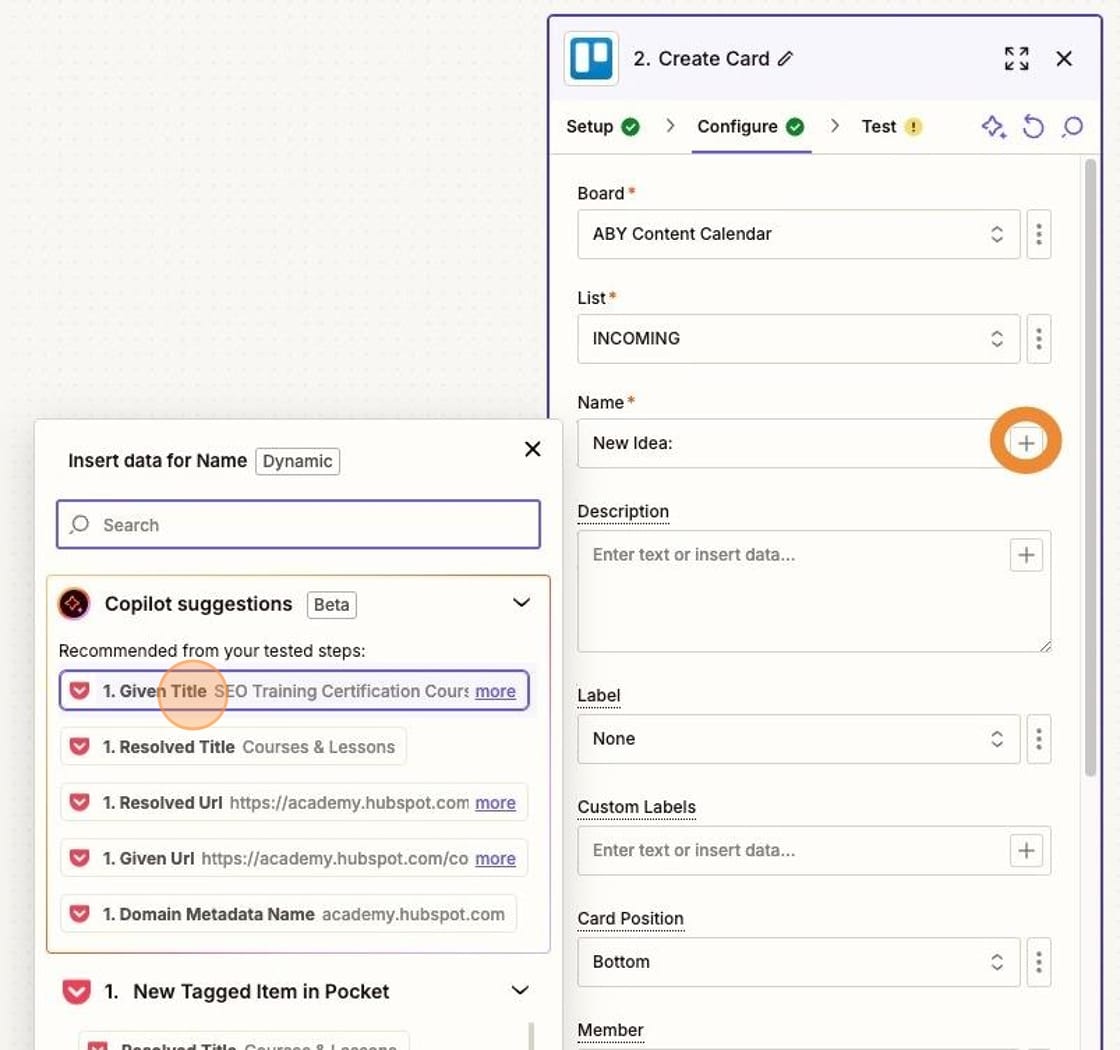Click the Pocket icon on Resolved Title suggestion

pyautogui.click(x=79, y=746)
